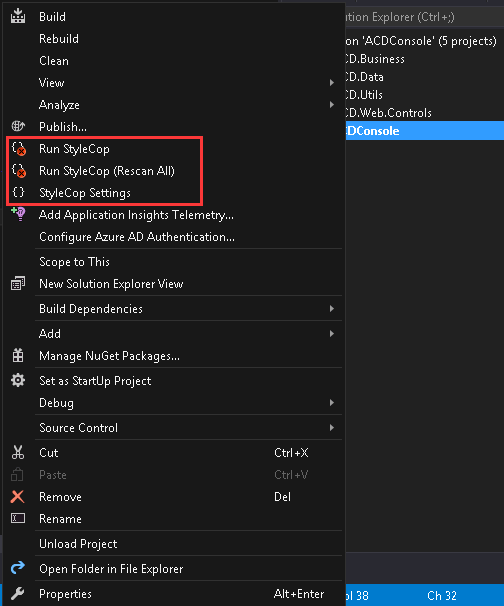Screen dimensions: 504x606
Task: Open the Source Control menu entry
Action: click(174, 427)
